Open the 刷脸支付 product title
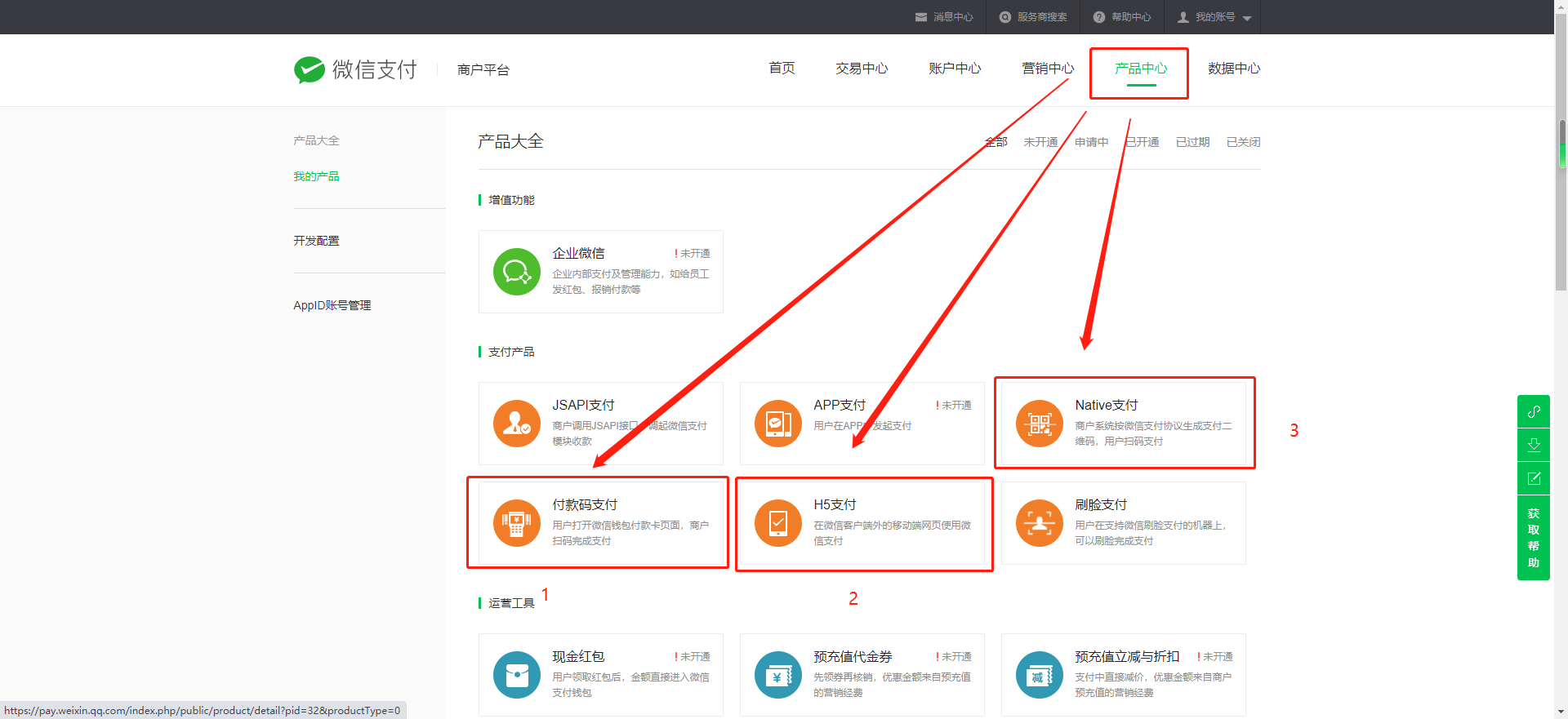1568x719 pixels. click(x=1101, y=504)
